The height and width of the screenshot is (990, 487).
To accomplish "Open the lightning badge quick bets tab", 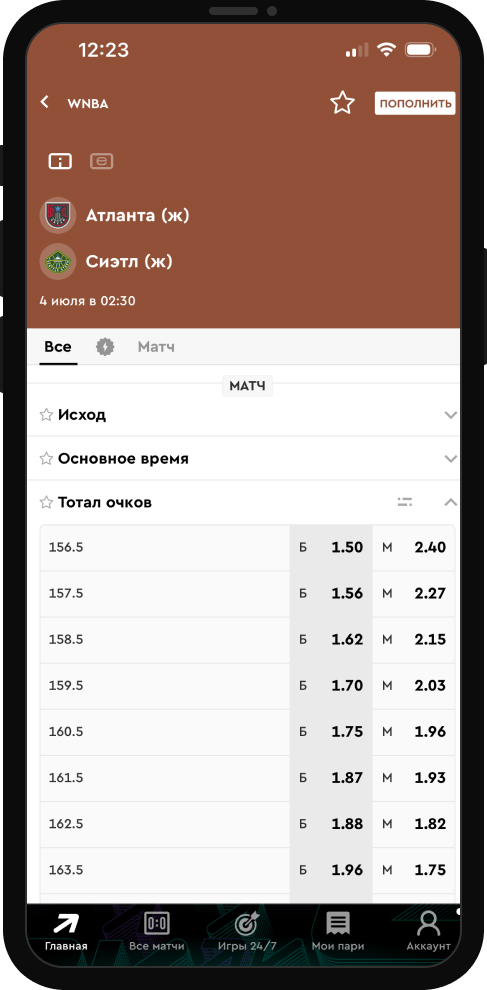I will point(105,347).
